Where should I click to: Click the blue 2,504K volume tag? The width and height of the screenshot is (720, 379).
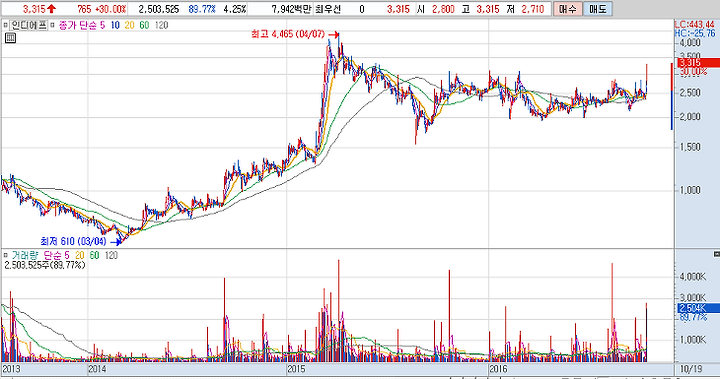[698, 308]
